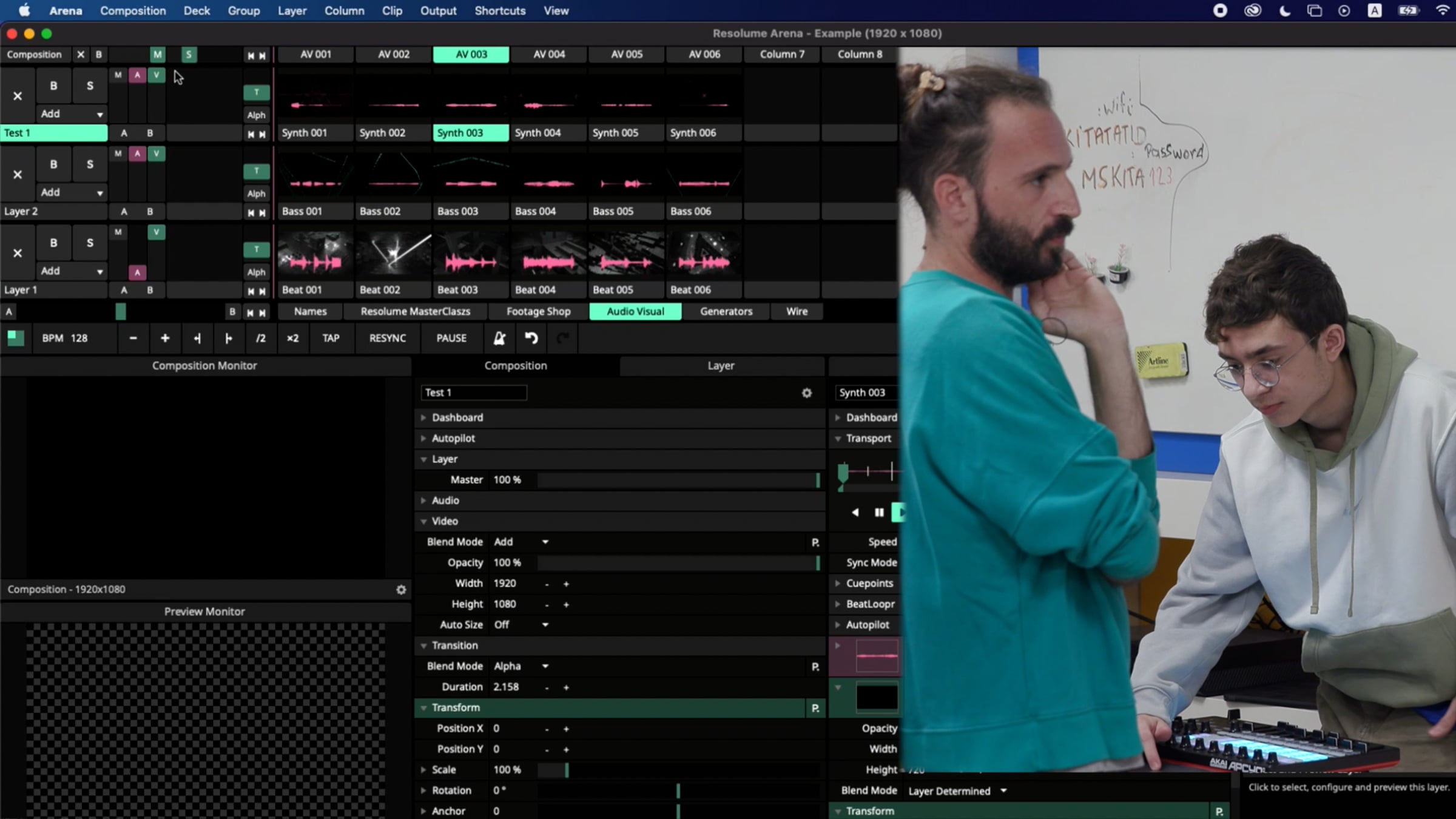The width and height of the screenshot is (1456, 819).
Task: Open the Output menu
Action: [x=438, y=10]
